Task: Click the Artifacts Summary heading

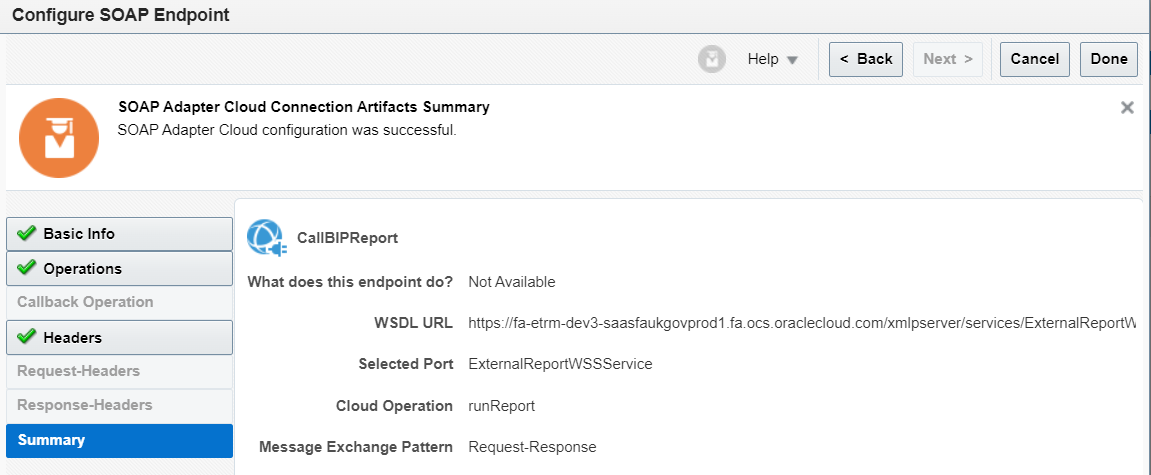Action: click(304, 107)
